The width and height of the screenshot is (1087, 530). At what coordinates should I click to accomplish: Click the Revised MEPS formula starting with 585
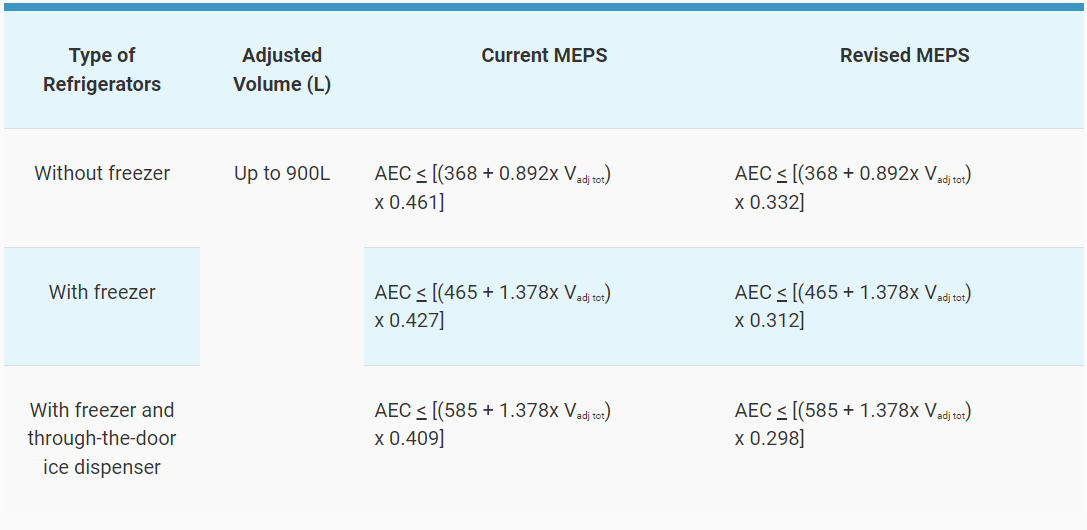[853, 411]
